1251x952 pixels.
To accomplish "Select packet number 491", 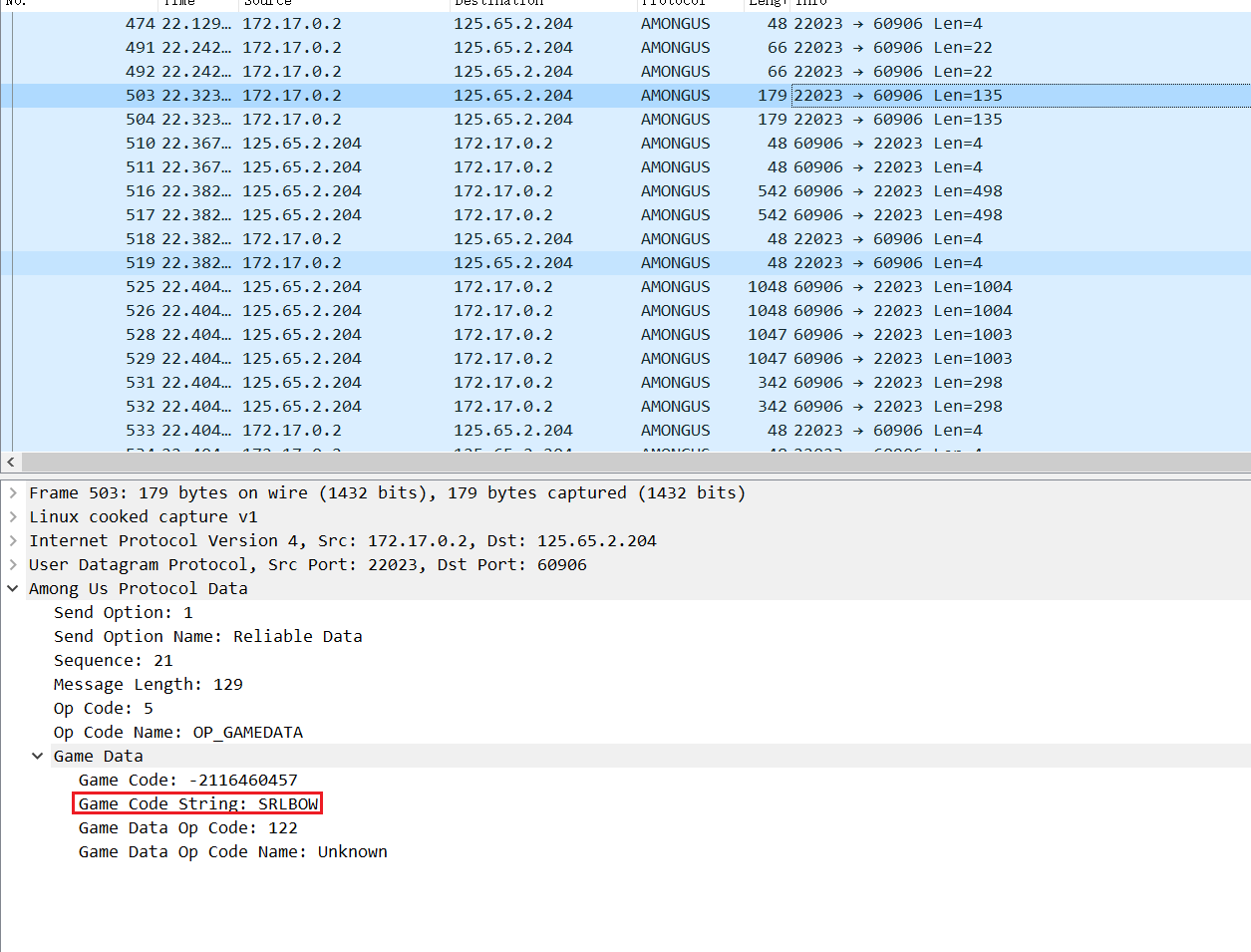I will 625,48.
